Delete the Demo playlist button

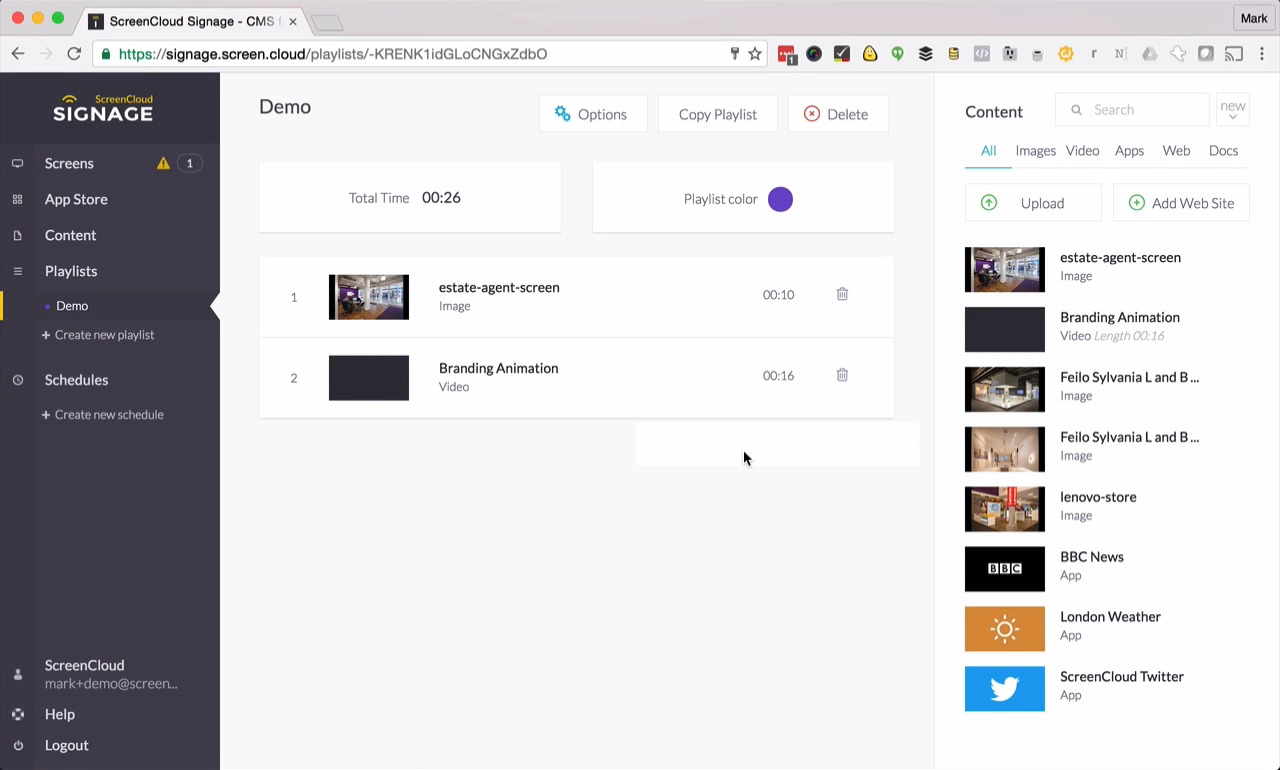[x=838, y=114]
